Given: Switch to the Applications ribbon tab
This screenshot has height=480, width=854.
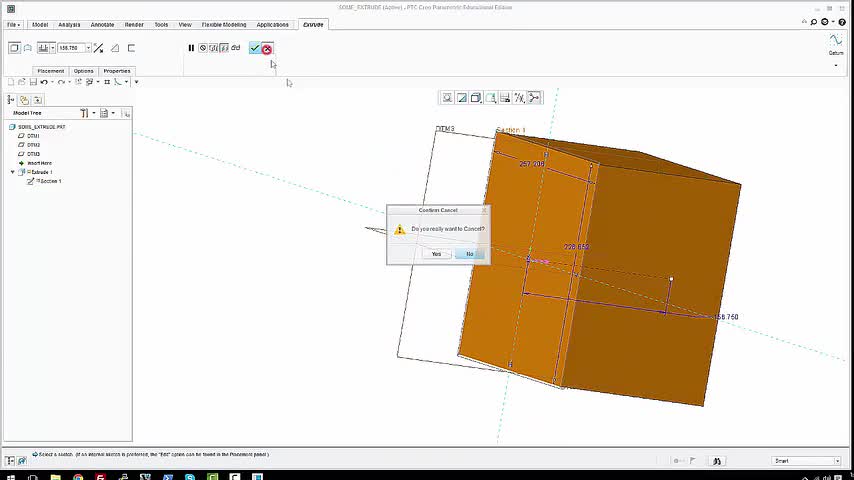Looking at the screenshot, I should click(x=272, y=25).
